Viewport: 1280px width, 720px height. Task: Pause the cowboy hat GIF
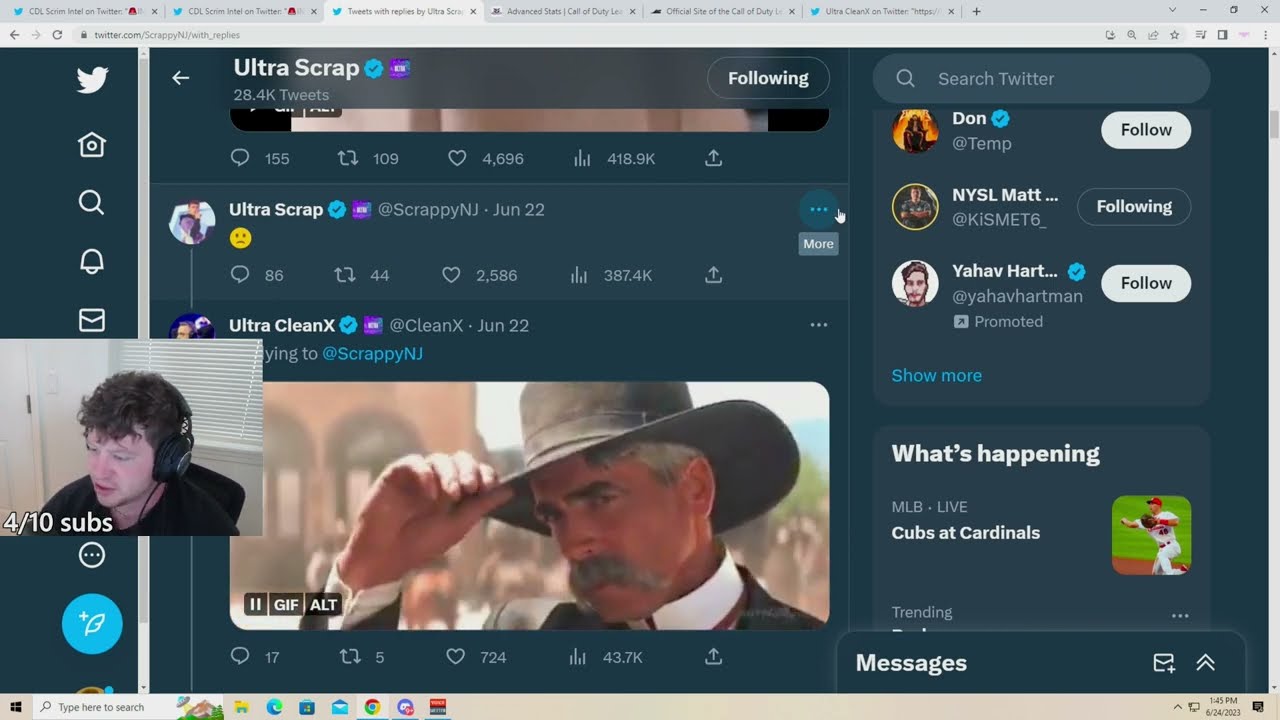255,604
